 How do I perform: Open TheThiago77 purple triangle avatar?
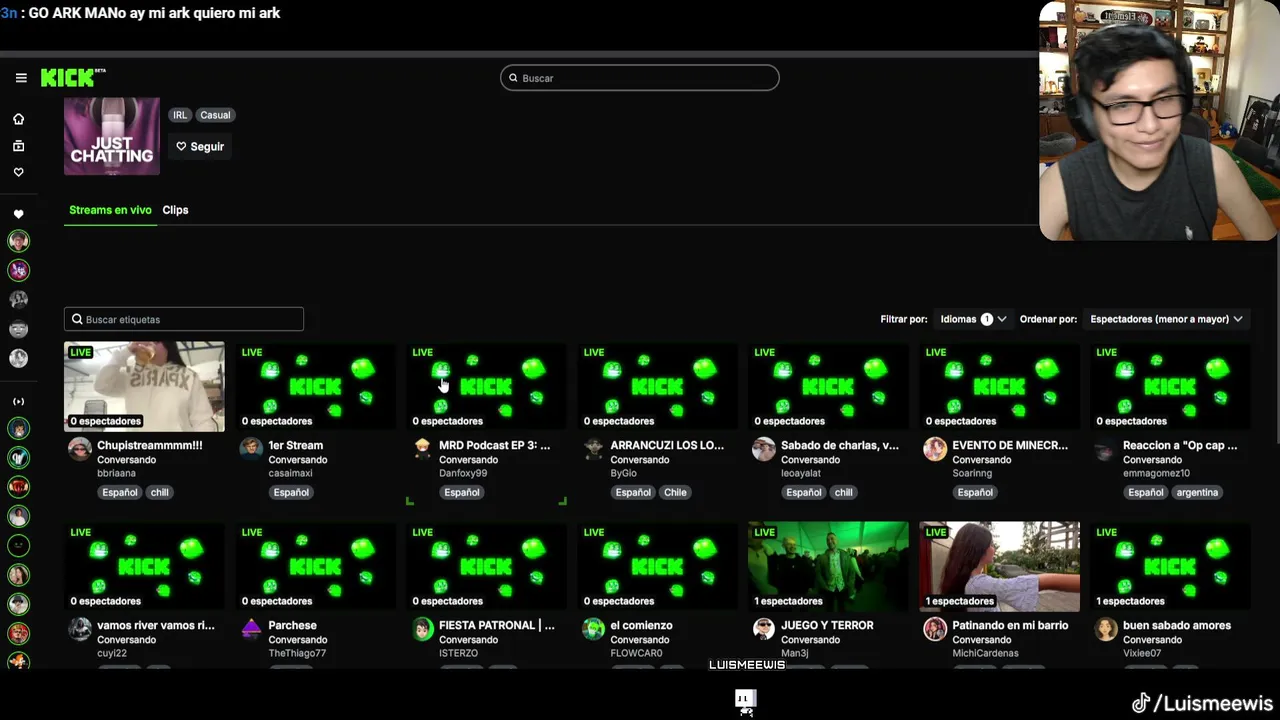tap(251, 629)
